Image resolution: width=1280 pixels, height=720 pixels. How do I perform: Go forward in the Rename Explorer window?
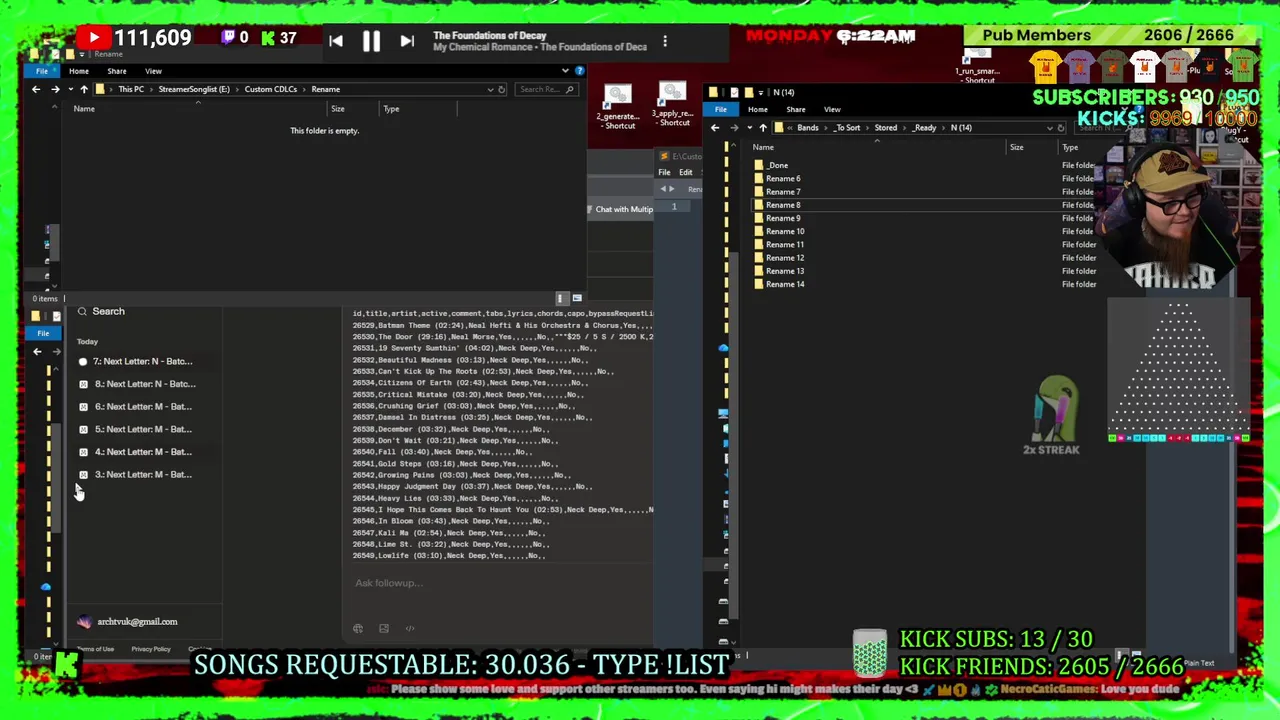point(55,89)
